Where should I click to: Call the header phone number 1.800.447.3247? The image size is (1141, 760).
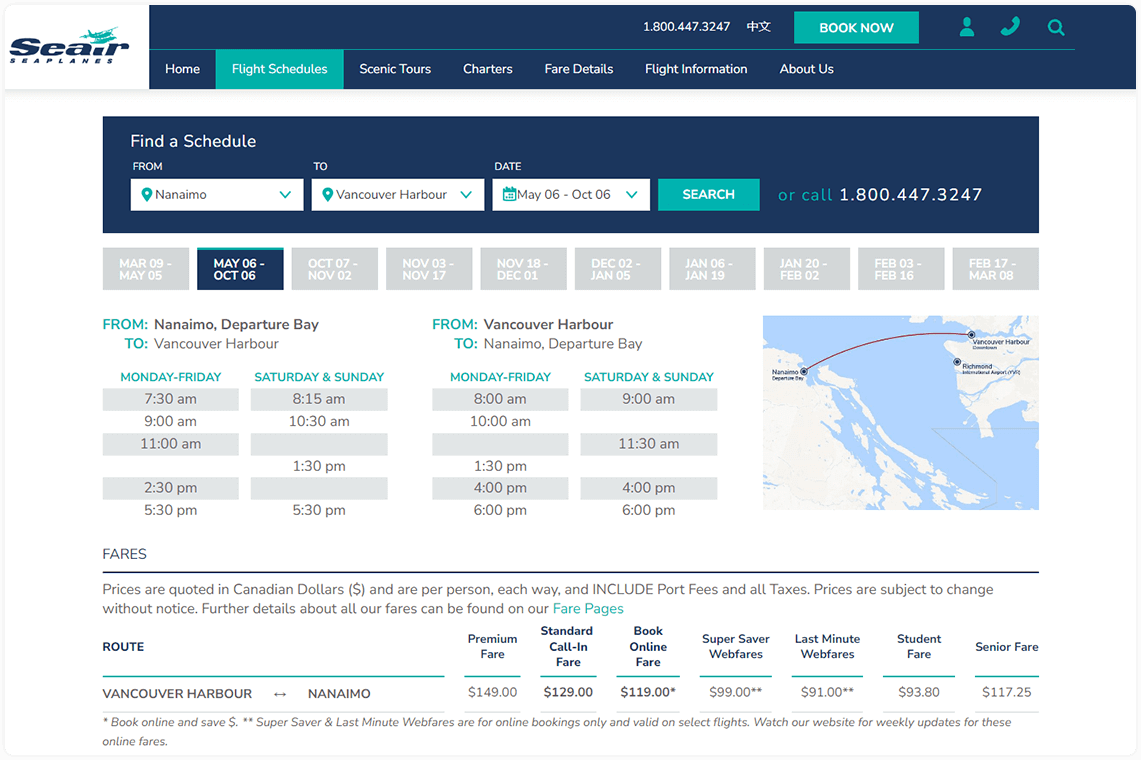pos(686,27)
